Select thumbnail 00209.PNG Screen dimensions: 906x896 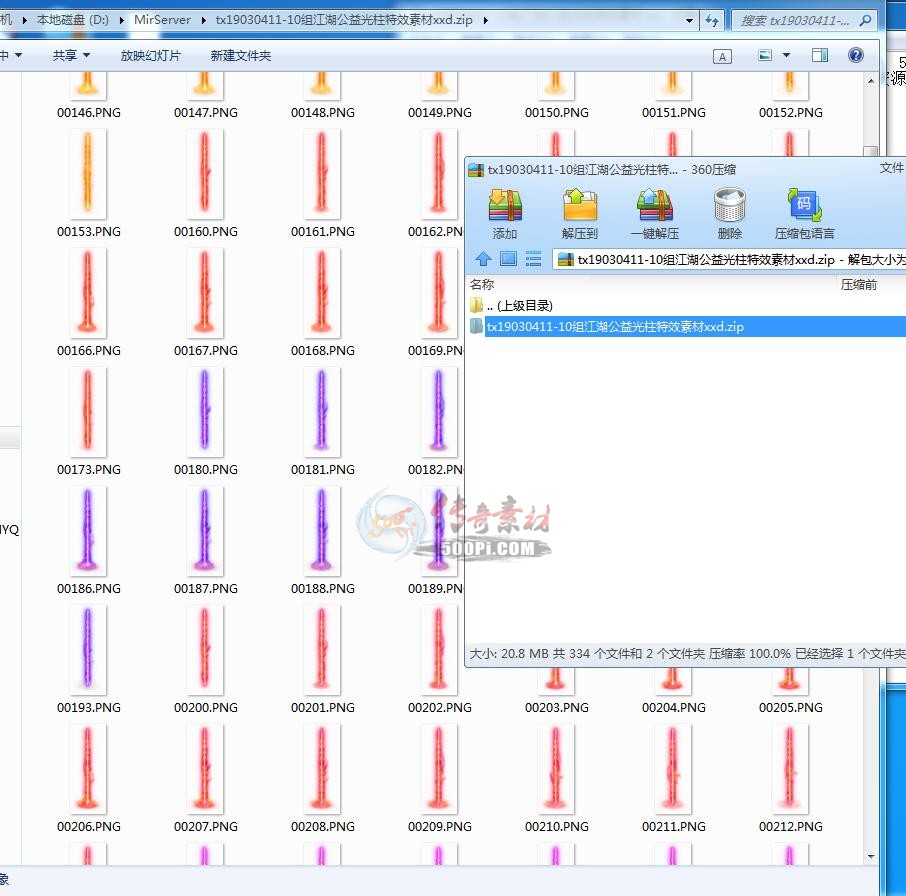(439, 768)
